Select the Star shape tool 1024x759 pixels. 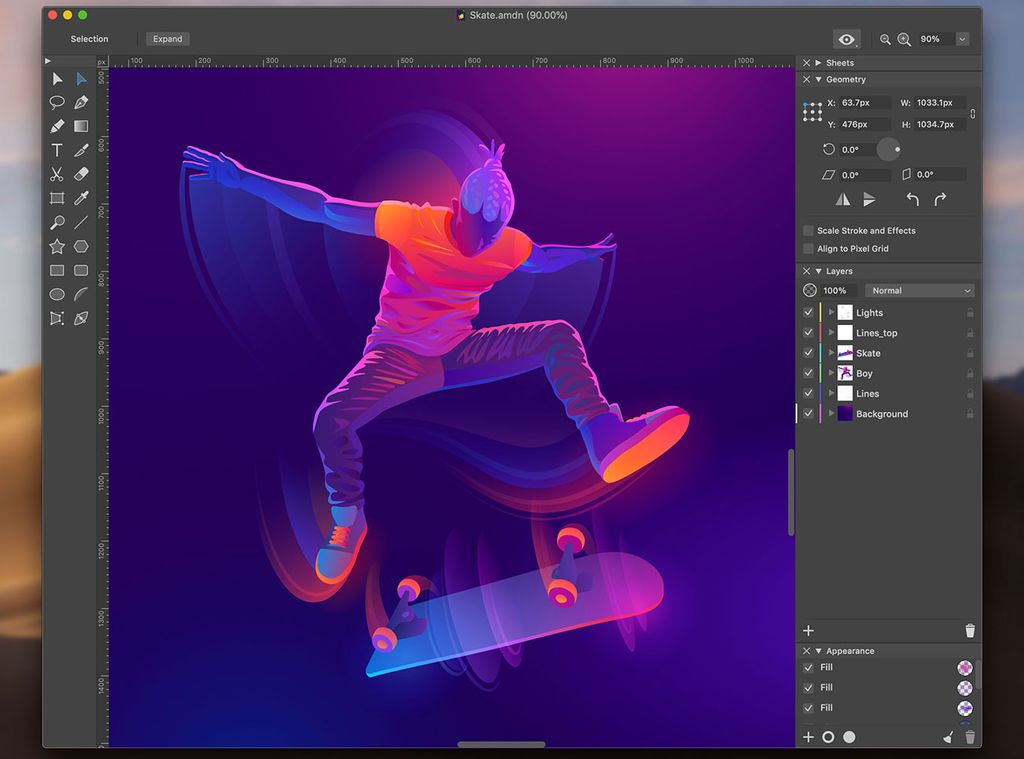click(56, 246)
